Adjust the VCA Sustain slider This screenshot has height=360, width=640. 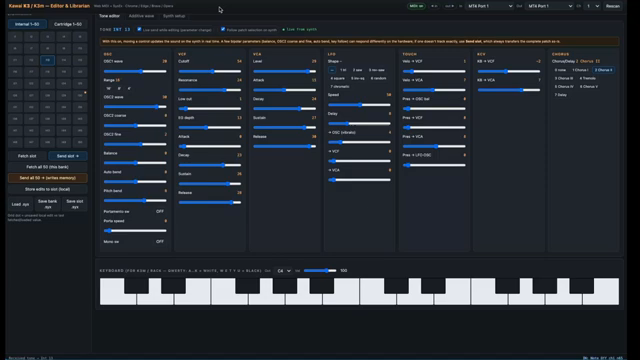coord(284,127)
